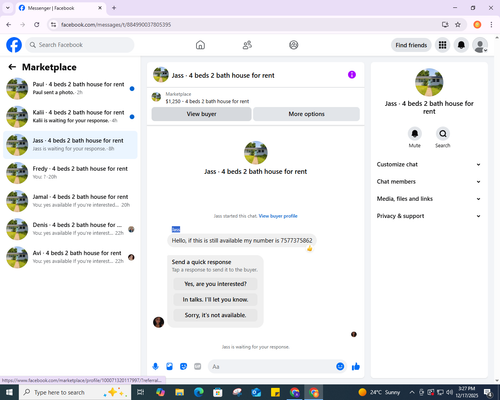Open Sticky Notes from the taskbar
500x400 pixels.
coord(275,392)
